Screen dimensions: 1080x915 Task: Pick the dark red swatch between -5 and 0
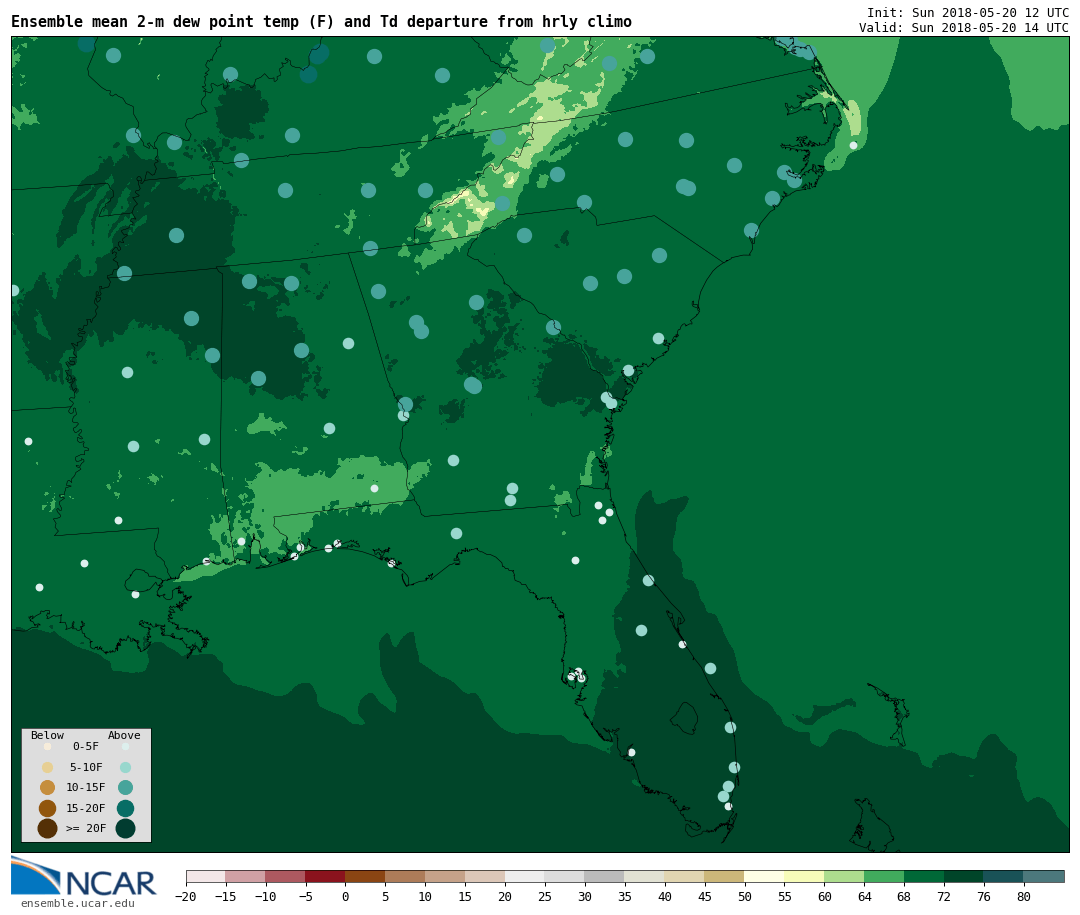(325, 876)
